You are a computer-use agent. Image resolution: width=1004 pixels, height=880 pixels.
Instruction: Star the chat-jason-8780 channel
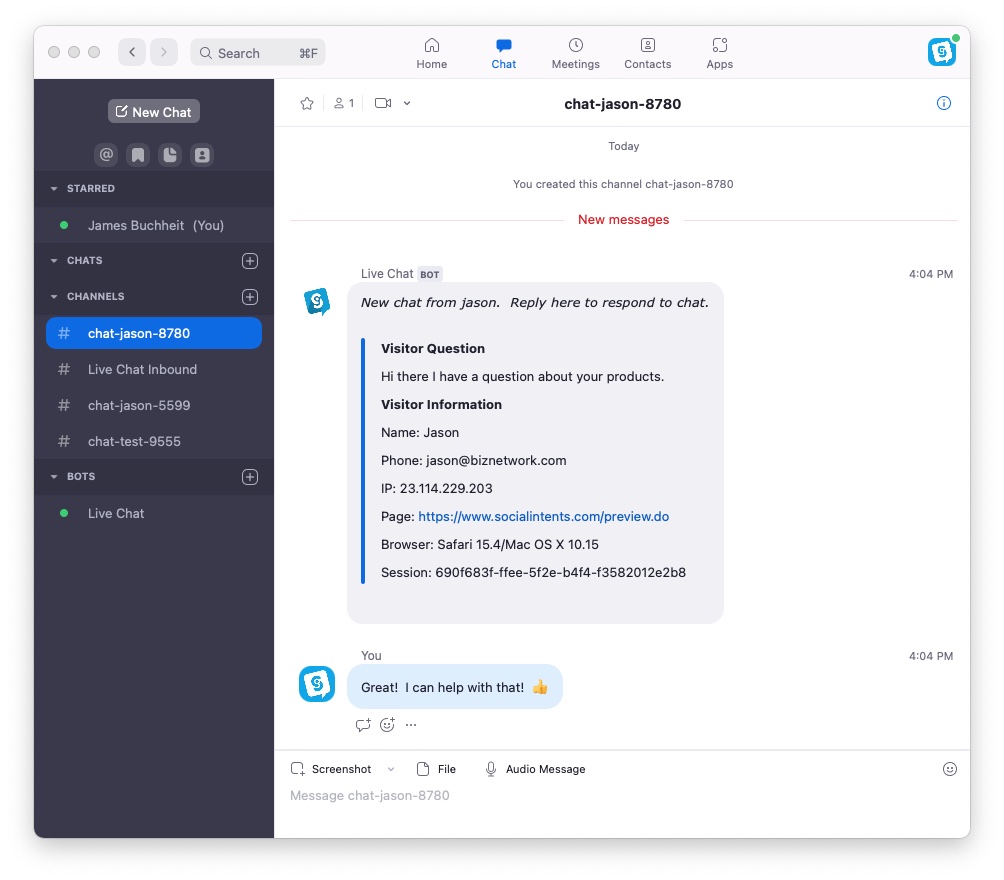pos(306,102)
